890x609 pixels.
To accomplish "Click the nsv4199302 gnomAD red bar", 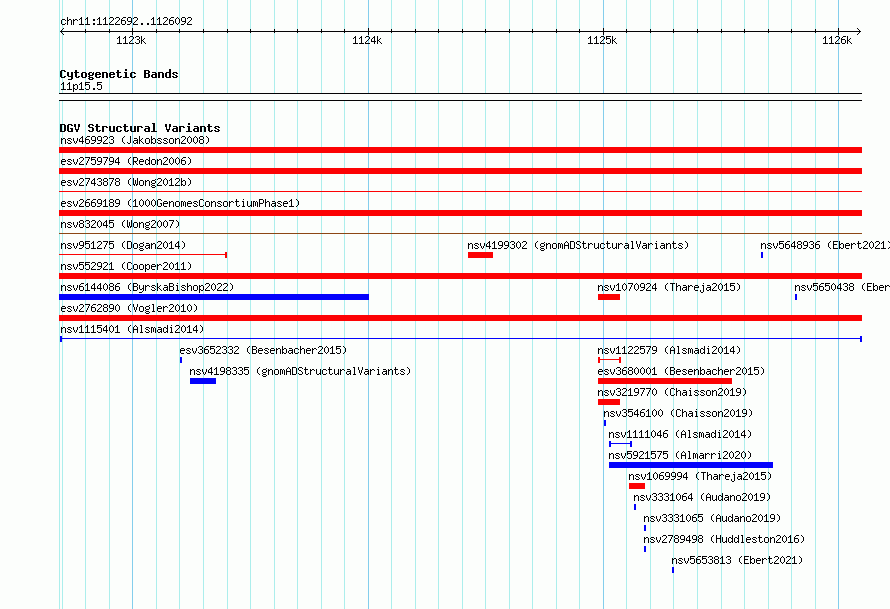I will [x=480, y=255].
